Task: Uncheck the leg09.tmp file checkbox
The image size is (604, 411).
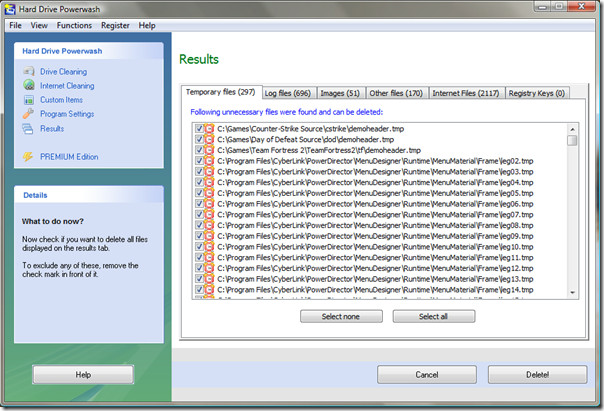Action: coord(199,236)
